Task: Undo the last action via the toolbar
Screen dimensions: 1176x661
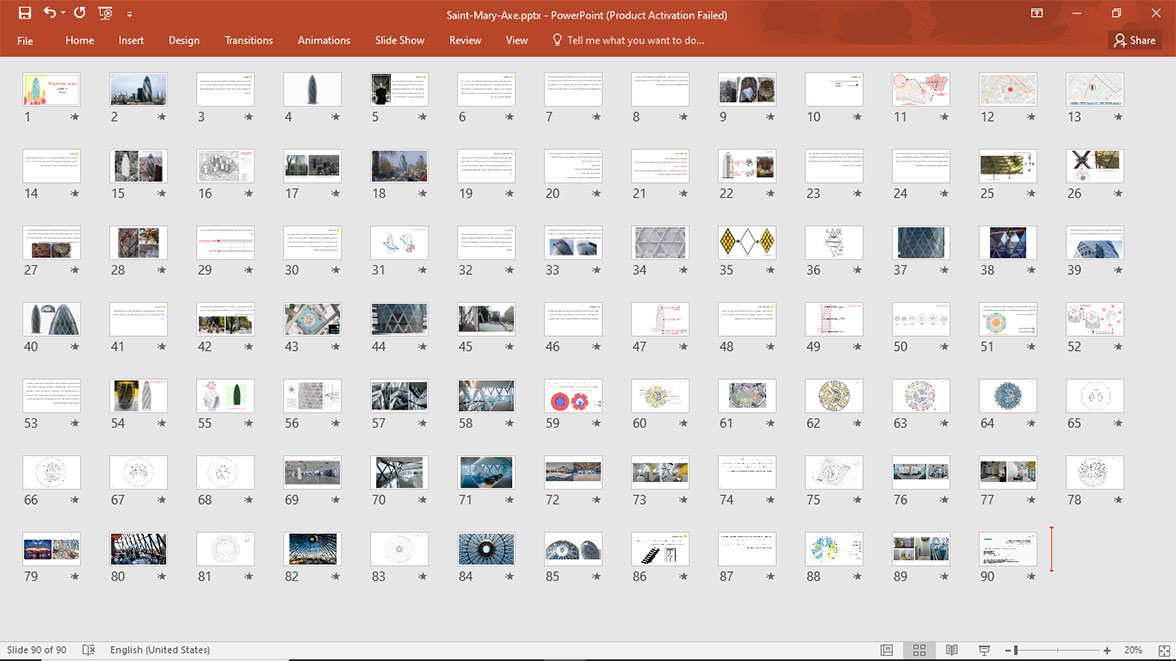Action: click(50, 13)
